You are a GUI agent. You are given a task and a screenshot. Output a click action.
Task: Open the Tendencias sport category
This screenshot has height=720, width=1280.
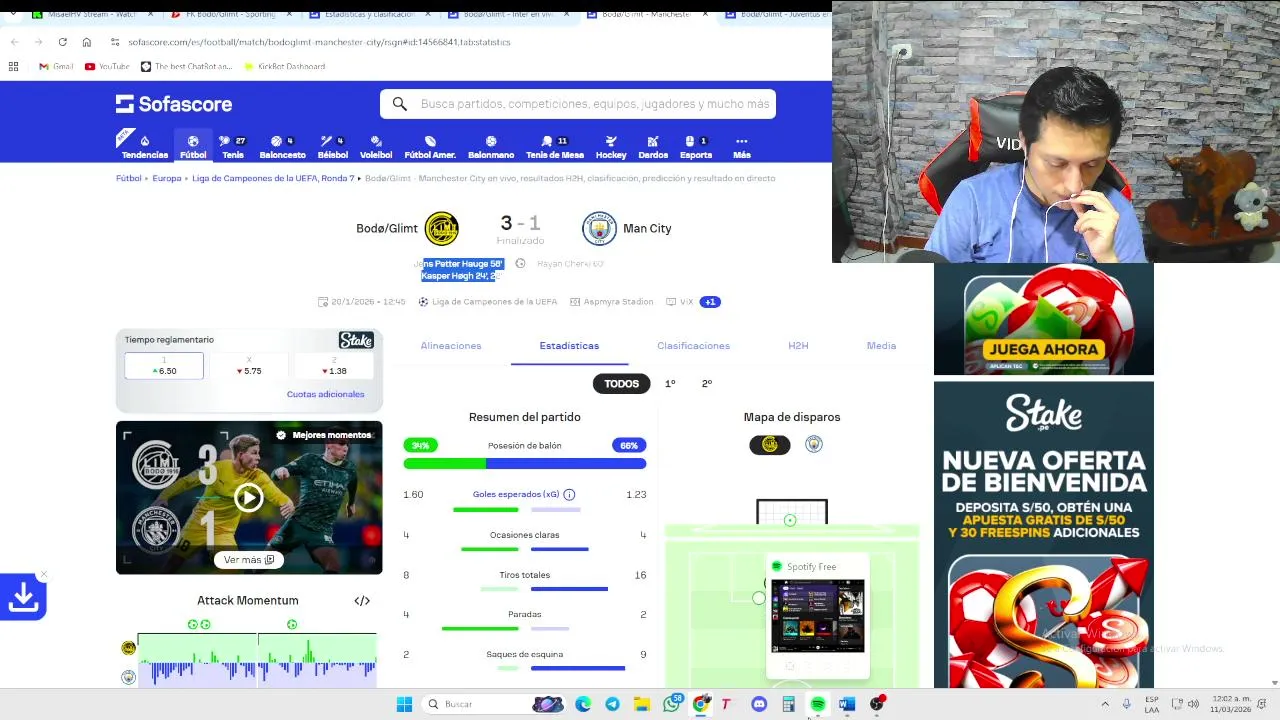(x=145, y=147)
